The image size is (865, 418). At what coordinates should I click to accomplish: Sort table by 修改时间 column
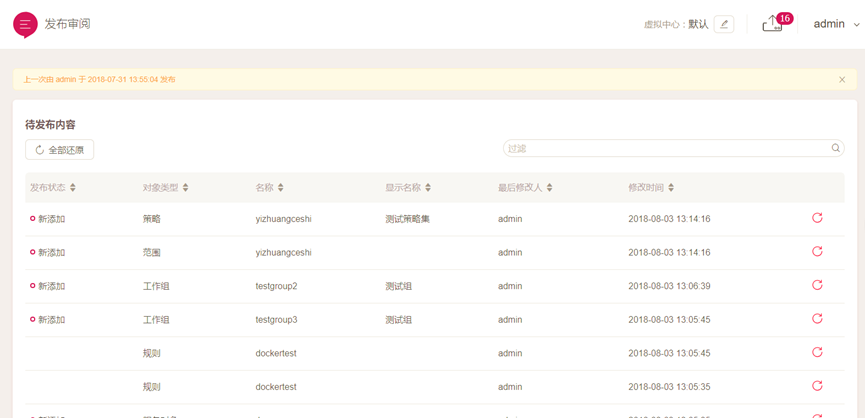pos(651,188)
